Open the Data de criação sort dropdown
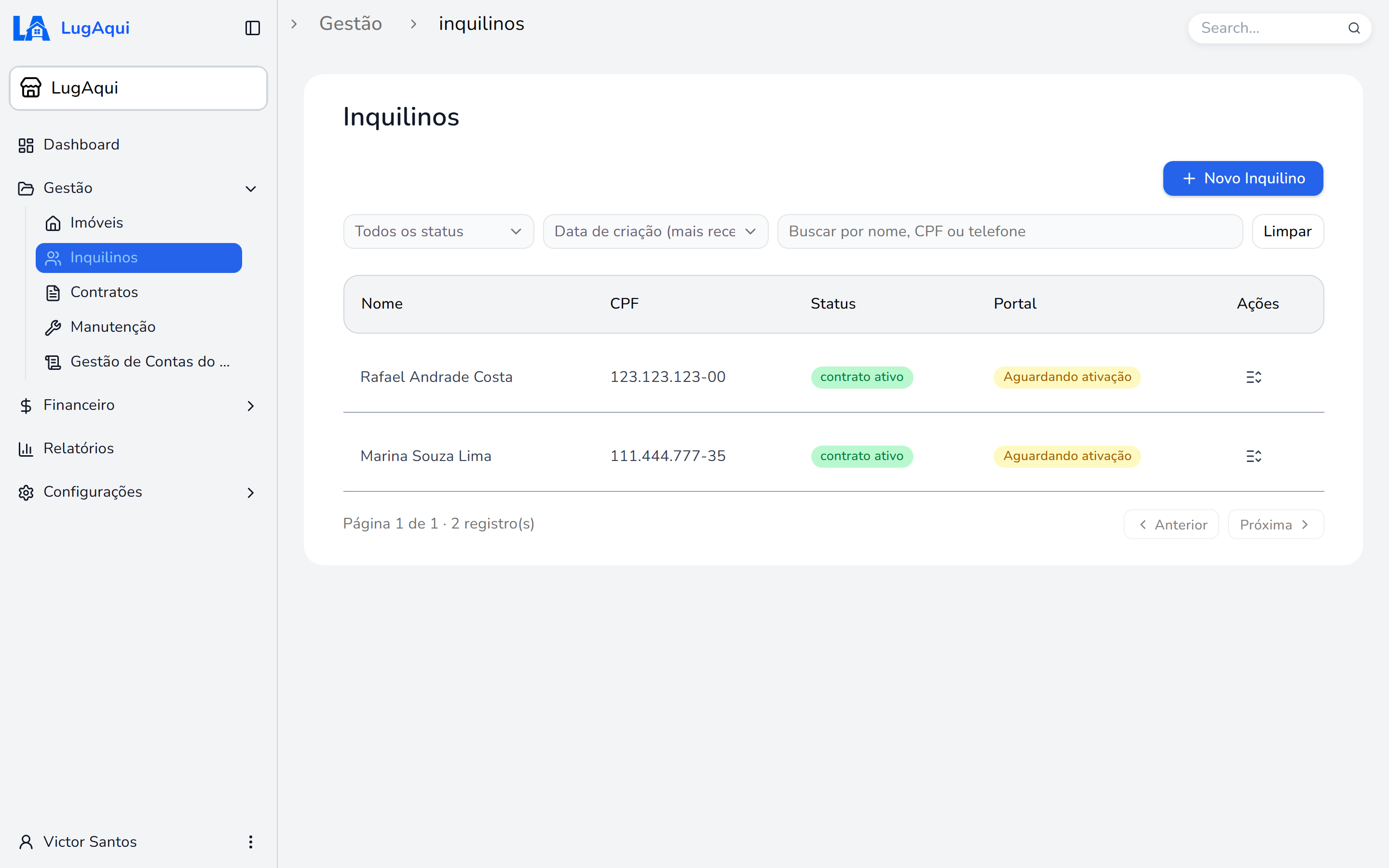Viewport: 1389px width, 868px height. tap(655, 231)
